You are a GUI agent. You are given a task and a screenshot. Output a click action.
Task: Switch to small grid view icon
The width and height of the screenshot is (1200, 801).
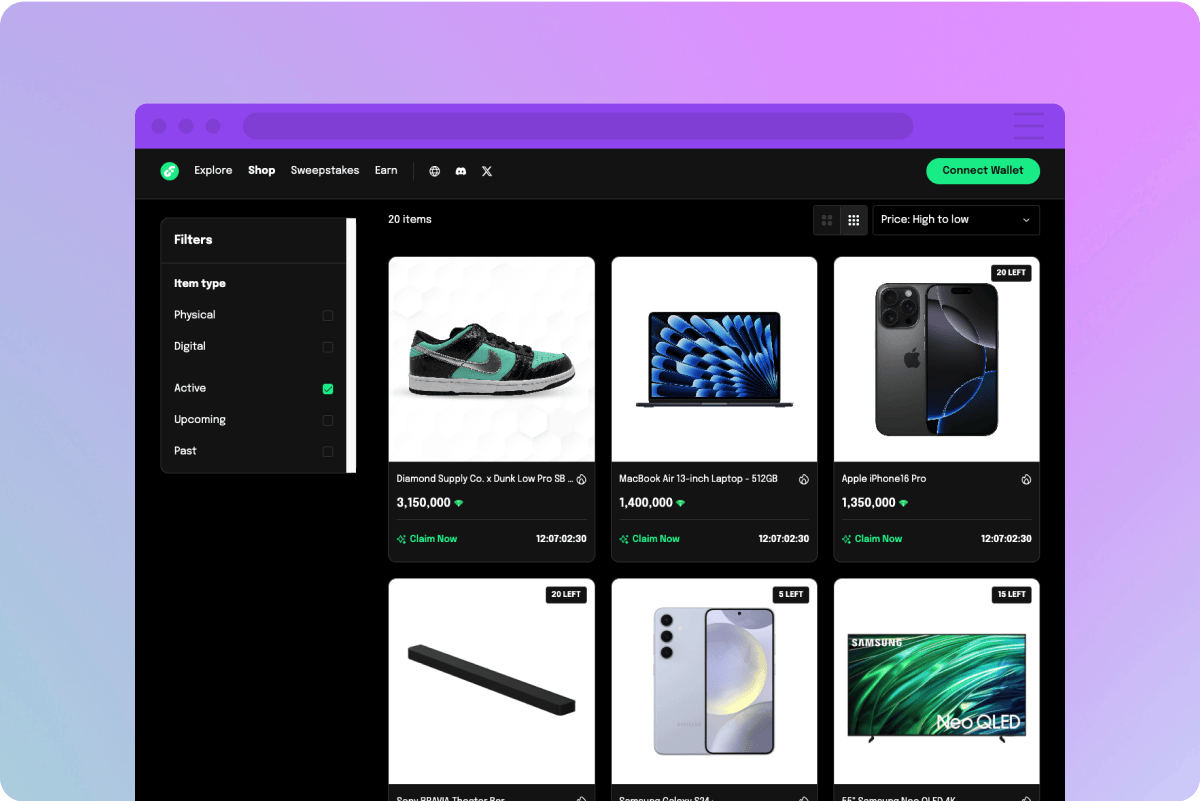[x=854, y=220]
